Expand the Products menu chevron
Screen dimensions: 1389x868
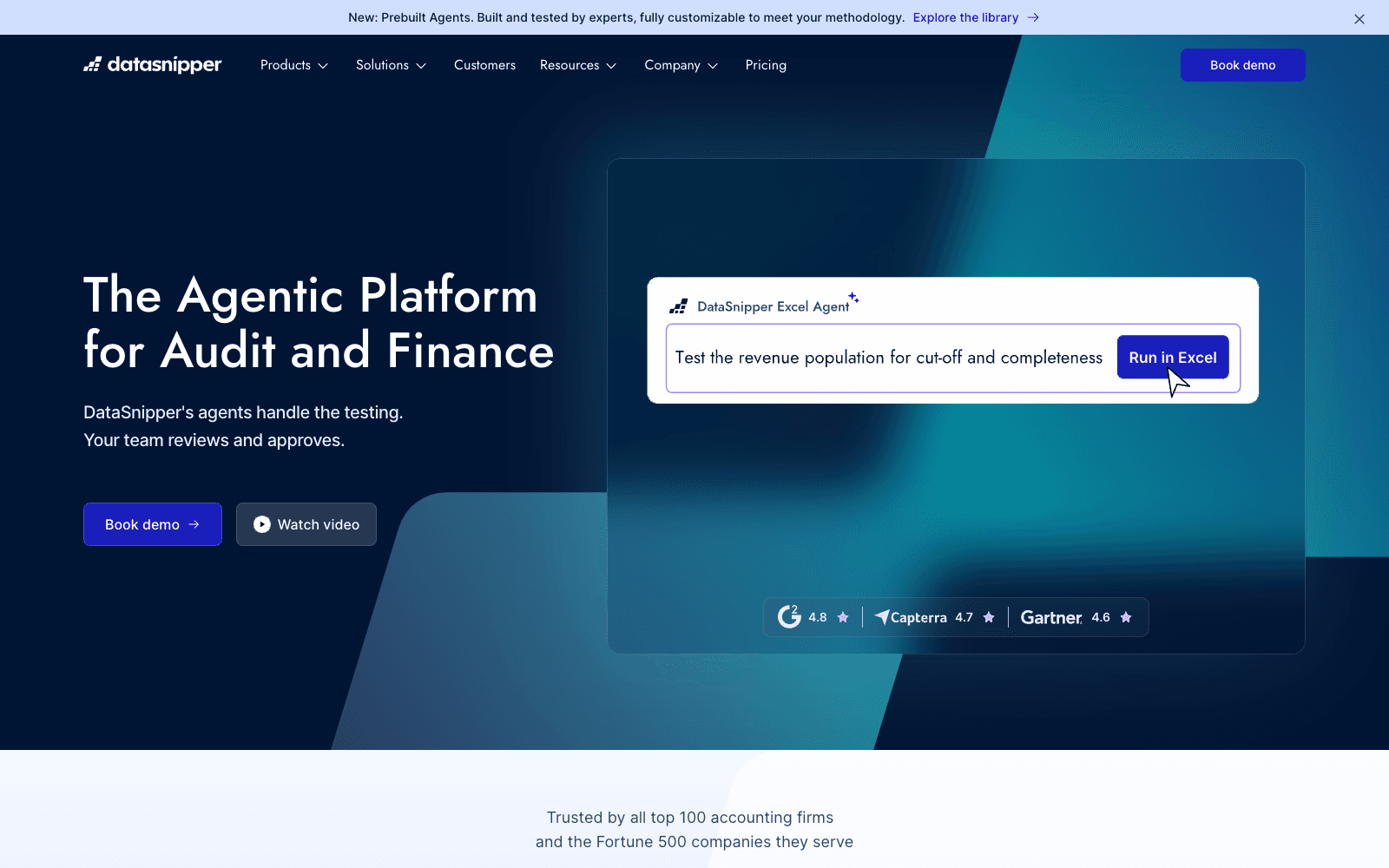pyautogui.click(x=323, y=66)
